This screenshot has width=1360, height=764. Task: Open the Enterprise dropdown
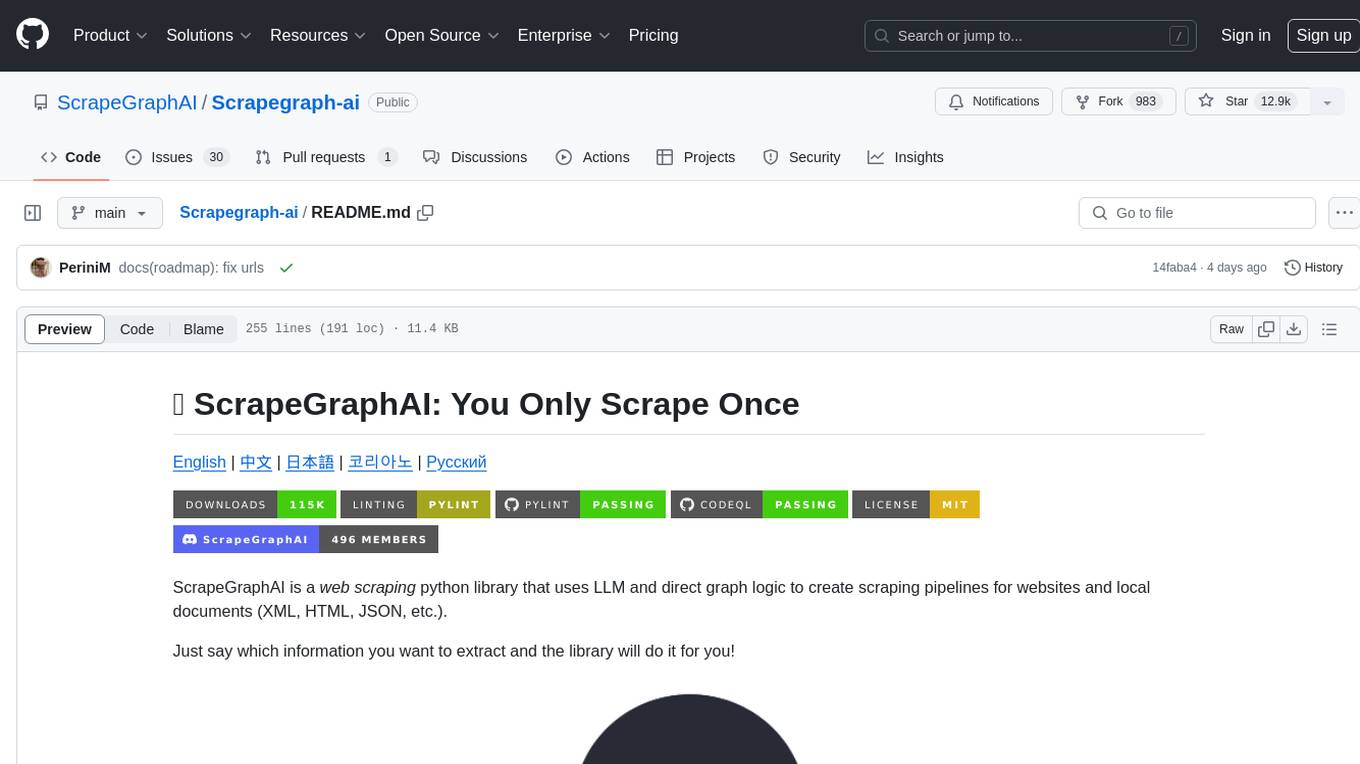click(x=564, y=35)
